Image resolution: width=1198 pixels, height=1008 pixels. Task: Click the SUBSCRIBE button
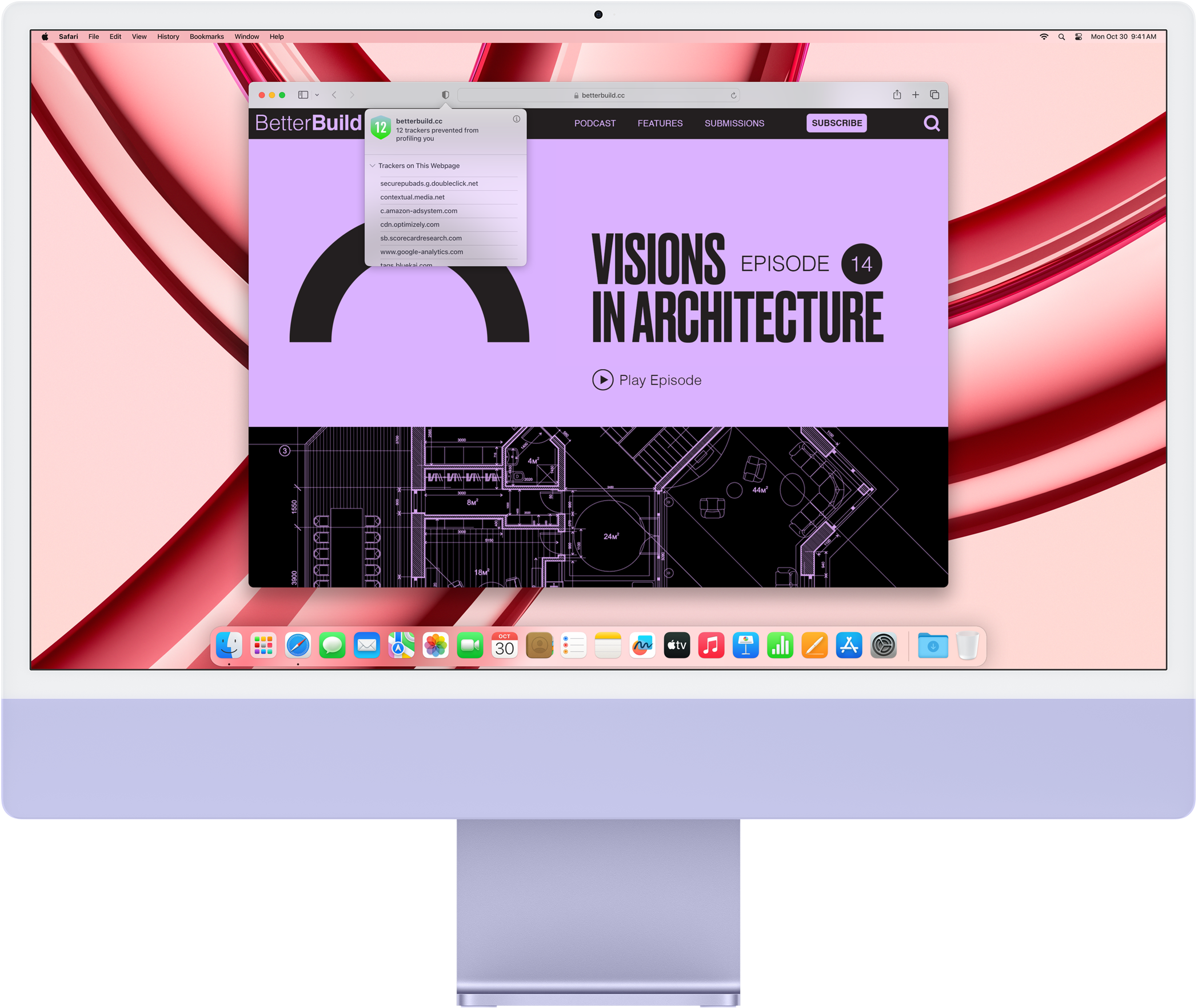[837, 123]
